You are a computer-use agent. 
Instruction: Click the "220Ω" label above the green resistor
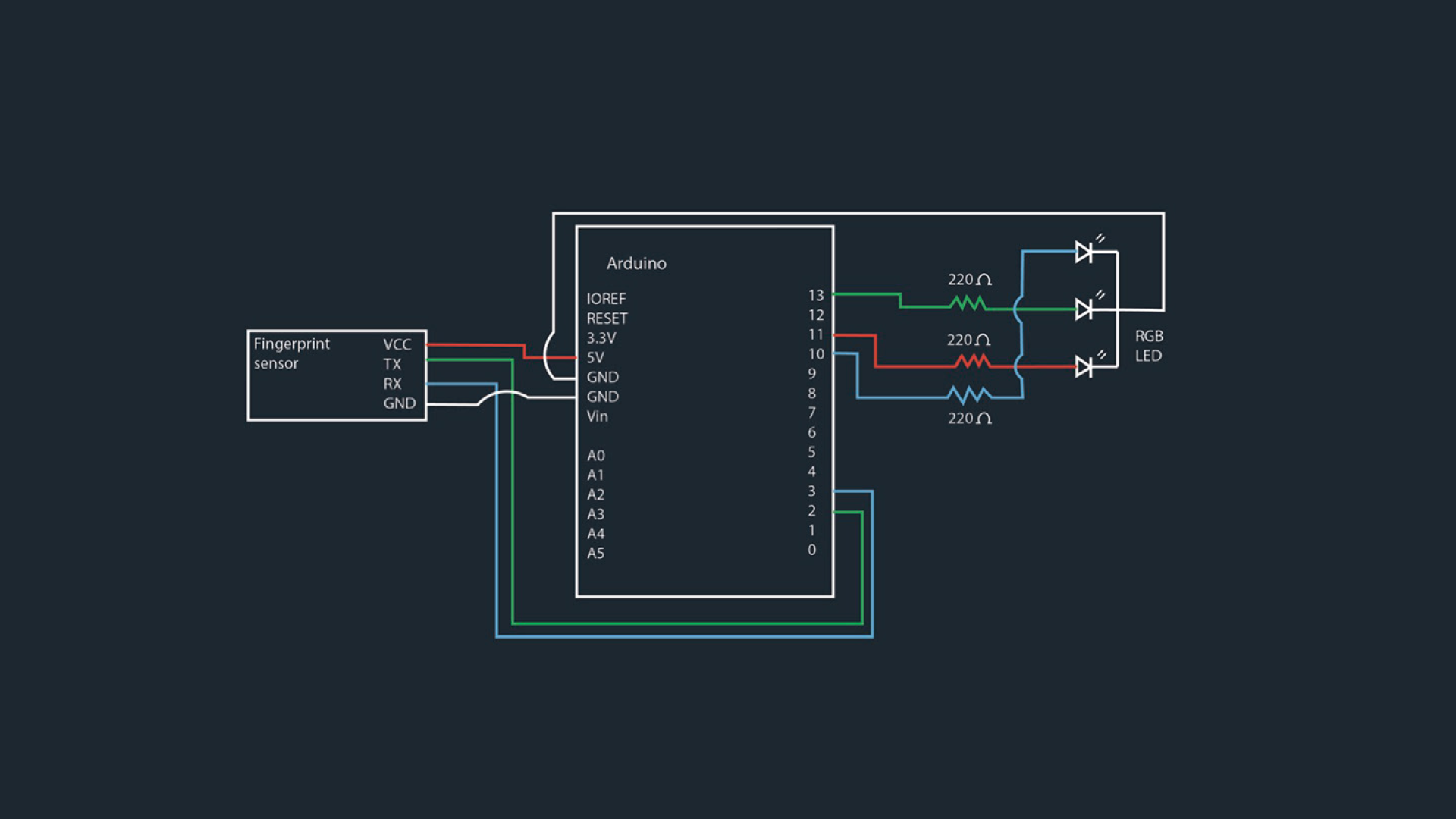coord(969,280)
